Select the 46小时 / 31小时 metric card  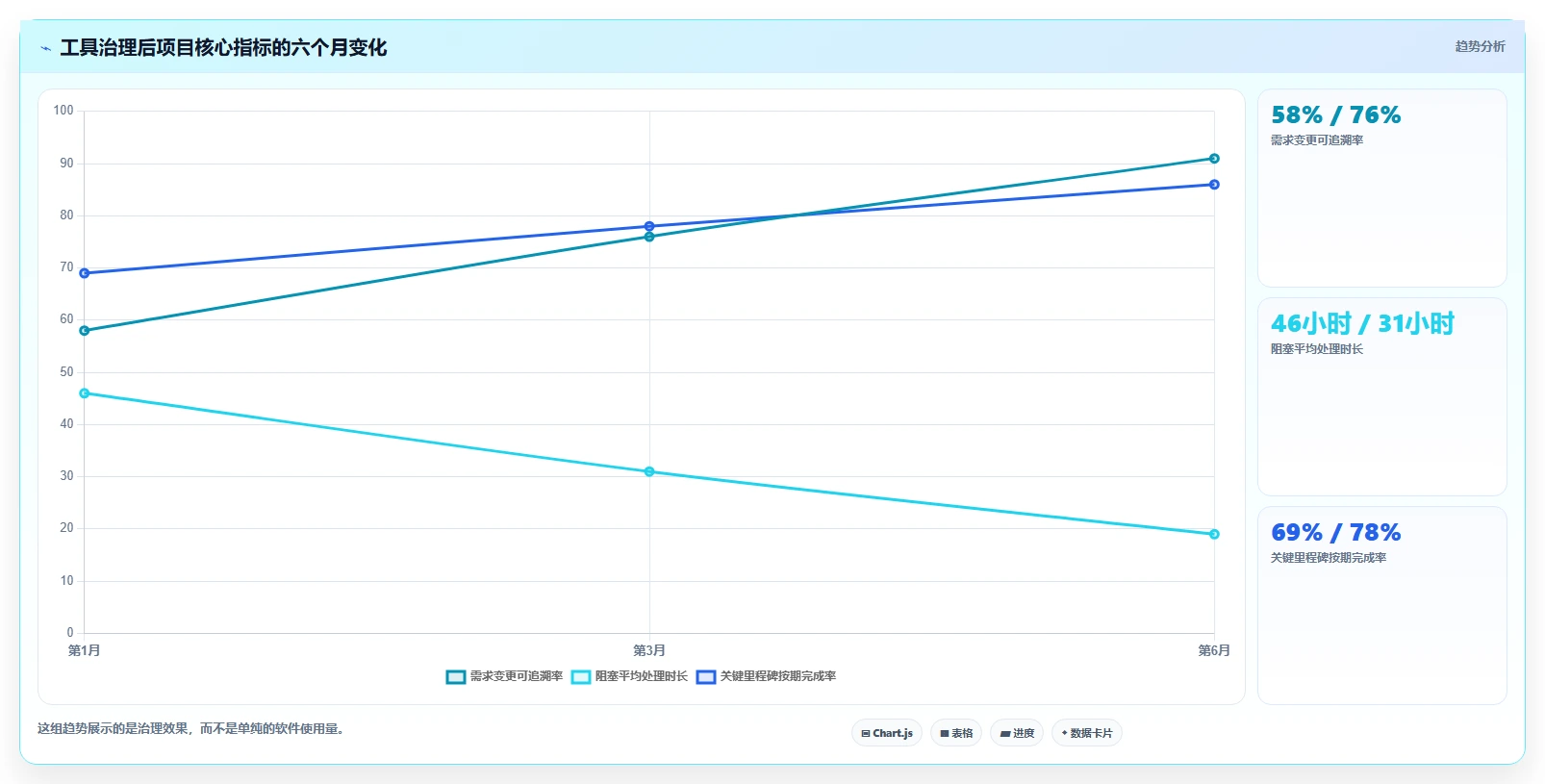[x=1382, y=396]
